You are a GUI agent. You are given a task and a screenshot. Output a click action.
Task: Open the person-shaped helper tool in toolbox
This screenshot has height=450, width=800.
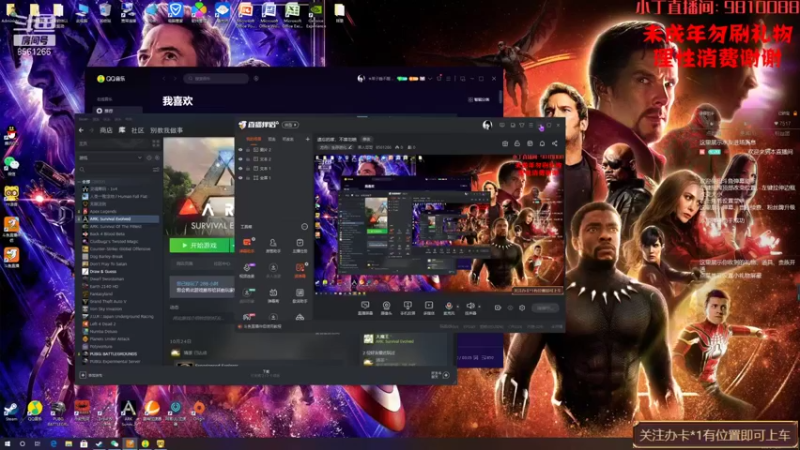coord(273,244)
